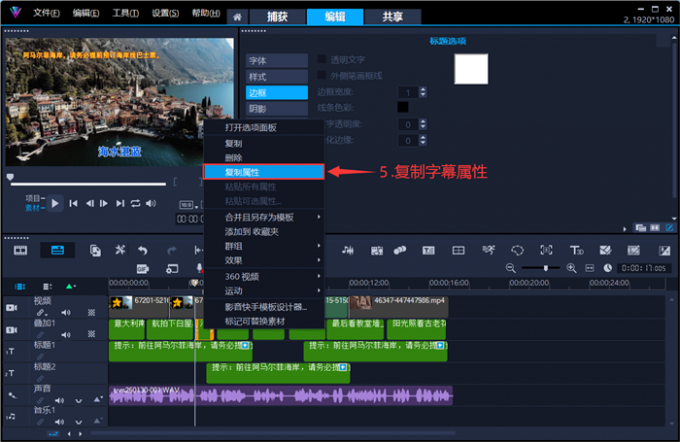Select the 46347-447447986.mp4 clip

tap(399, 307)
